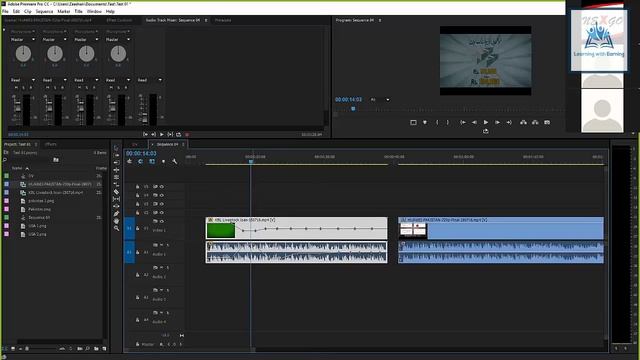Click Go to Out in Program monitor

(x=509, y=122)
